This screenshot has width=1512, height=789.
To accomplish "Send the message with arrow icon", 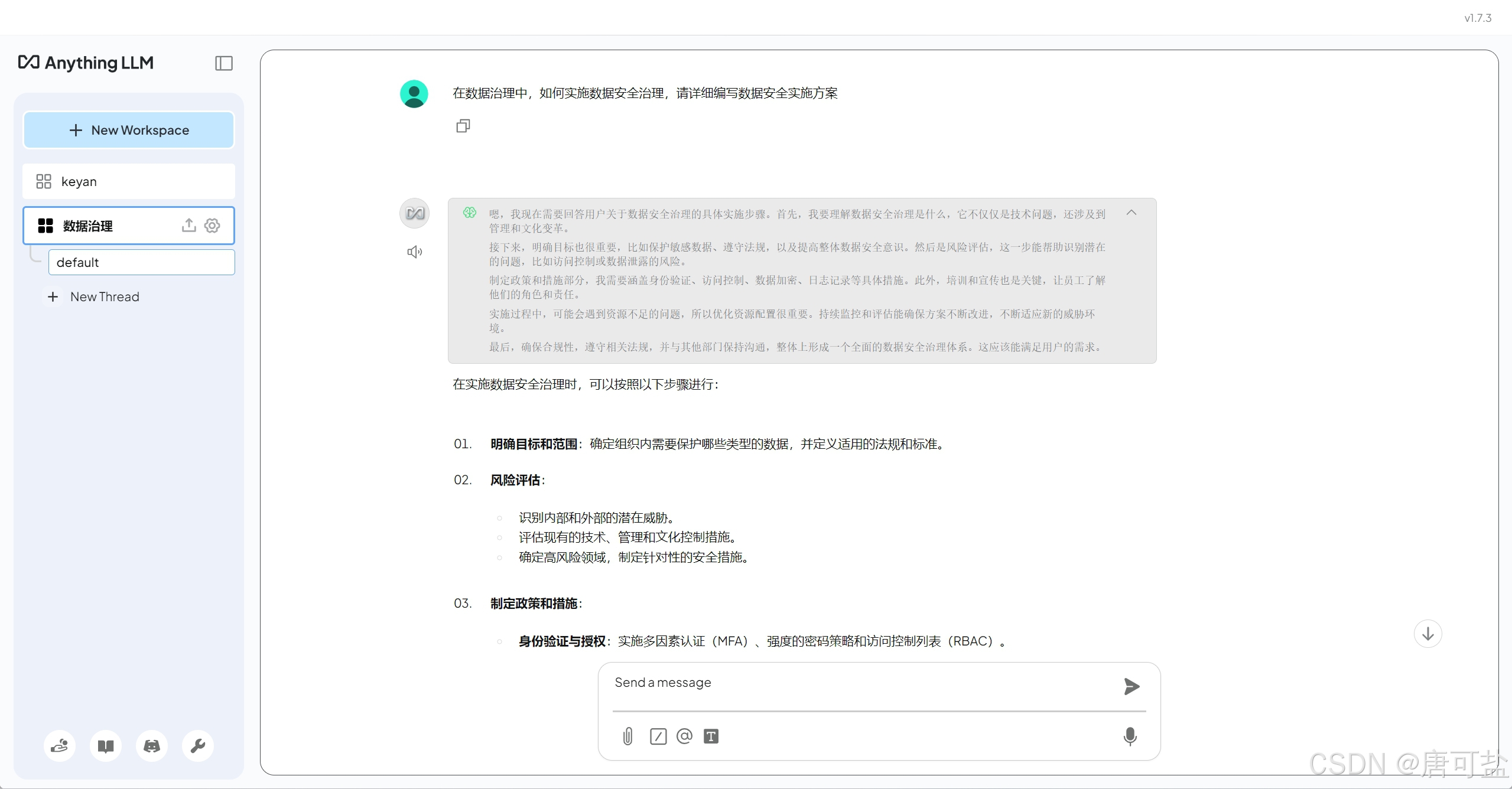I will (1131, 686).
